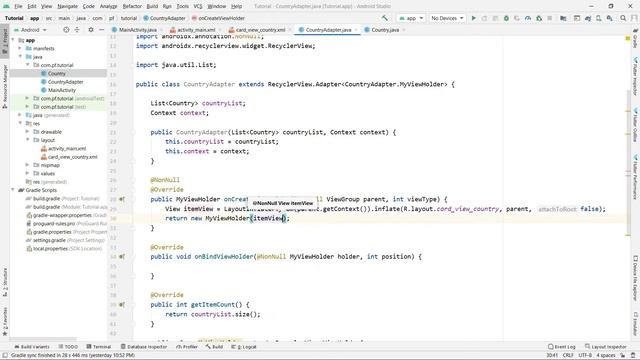Viewport: 640px width, 360px height.
Task: Click the CRLF line separator status entry
Action: 568,355
